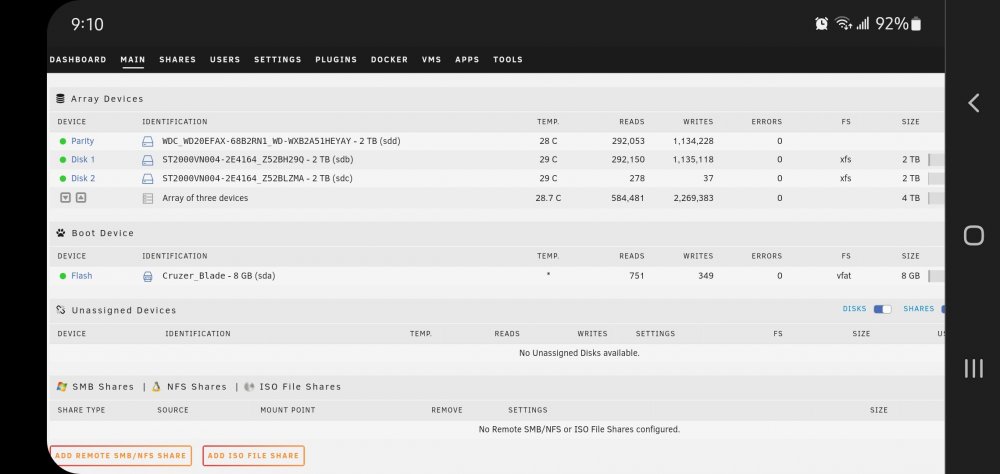
Task: Click the Boot Device section title
Action: (103, 233)
